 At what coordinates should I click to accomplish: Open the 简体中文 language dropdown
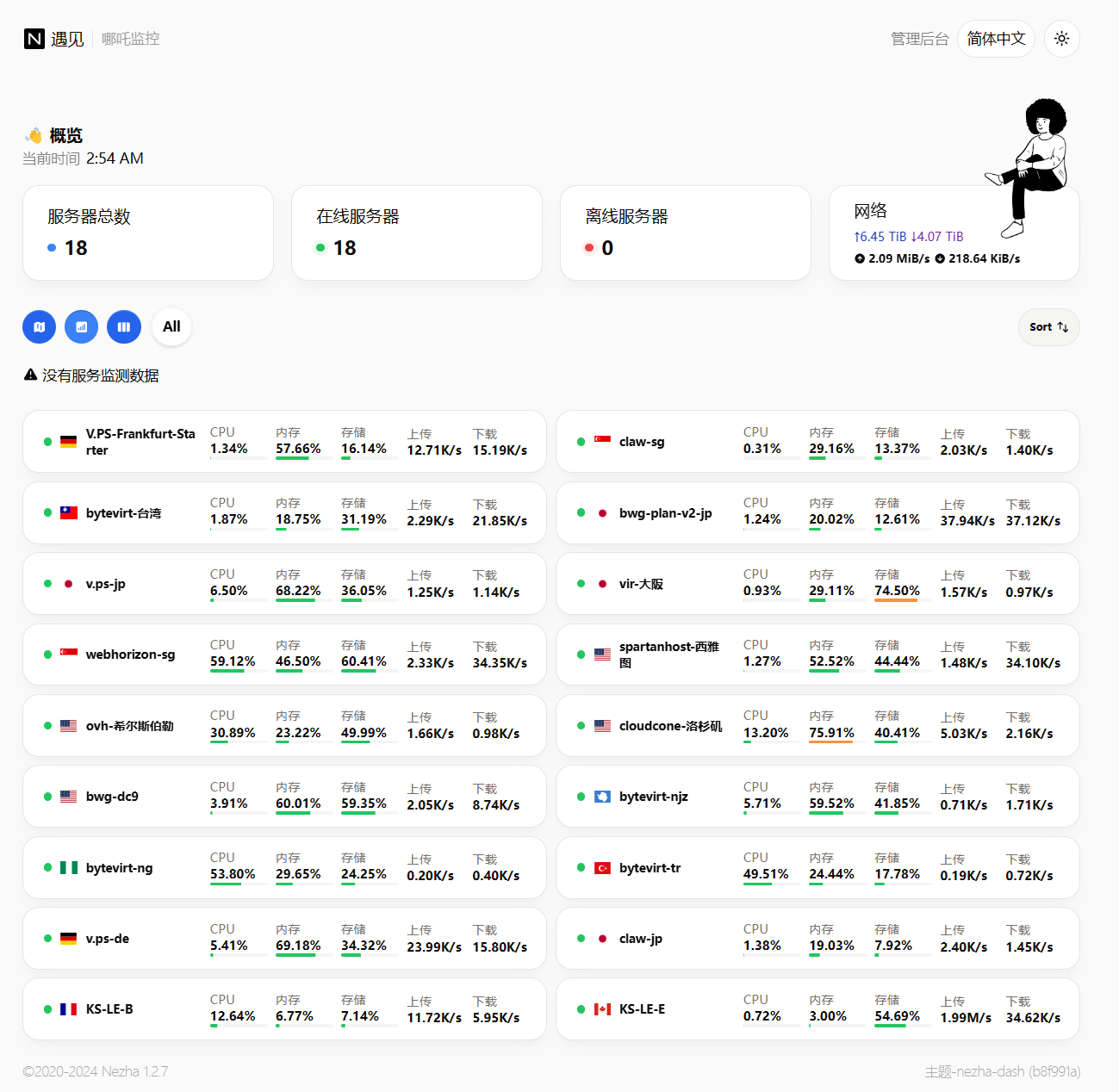[996, 39]
